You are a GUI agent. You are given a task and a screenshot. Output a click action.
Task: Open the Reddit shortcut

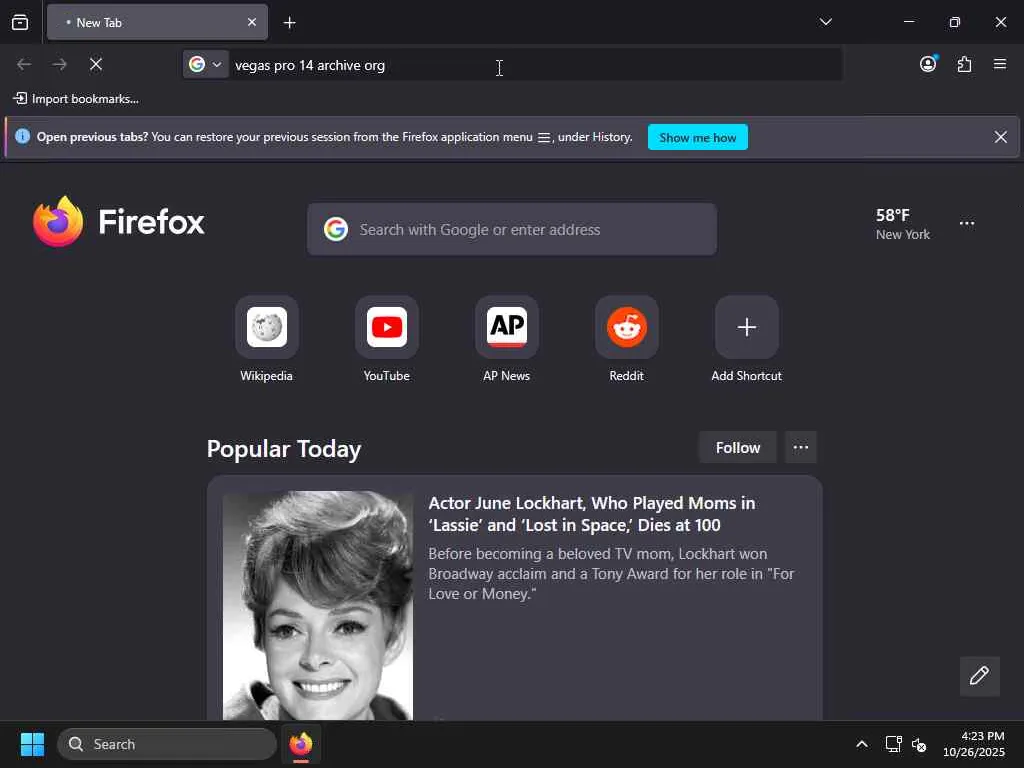(626, 340)
